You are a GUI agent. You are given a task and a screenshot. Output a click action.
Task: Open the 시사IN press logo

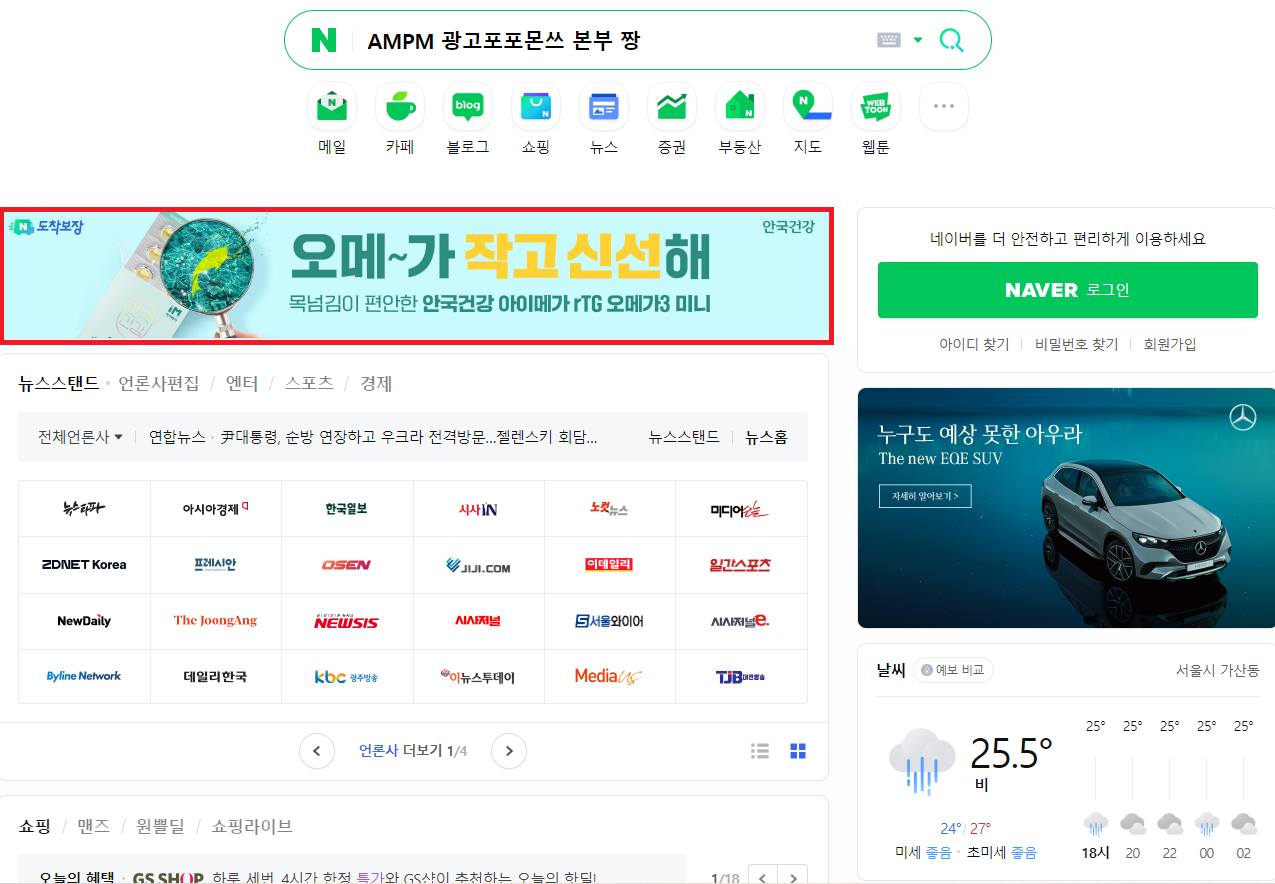[479, 509]
